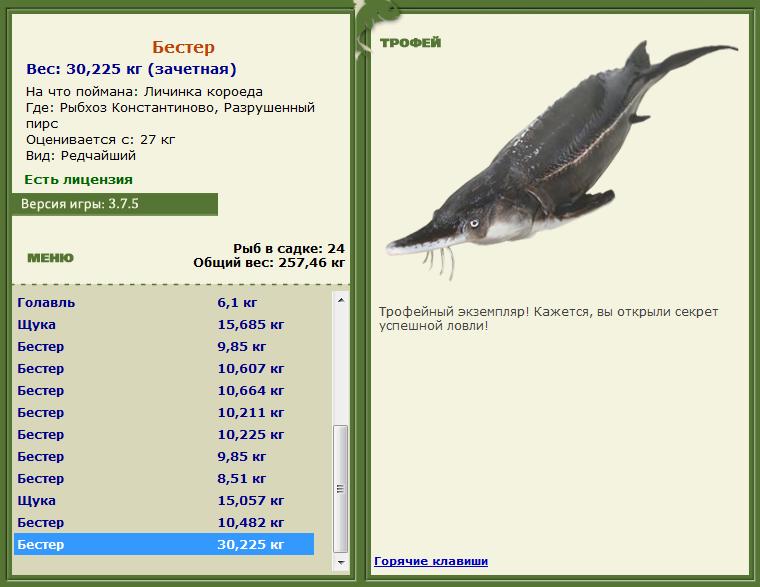Click the scrollbar up arrow in fish list
Viewport: 760px width, 587px height.
click(341, 300)
